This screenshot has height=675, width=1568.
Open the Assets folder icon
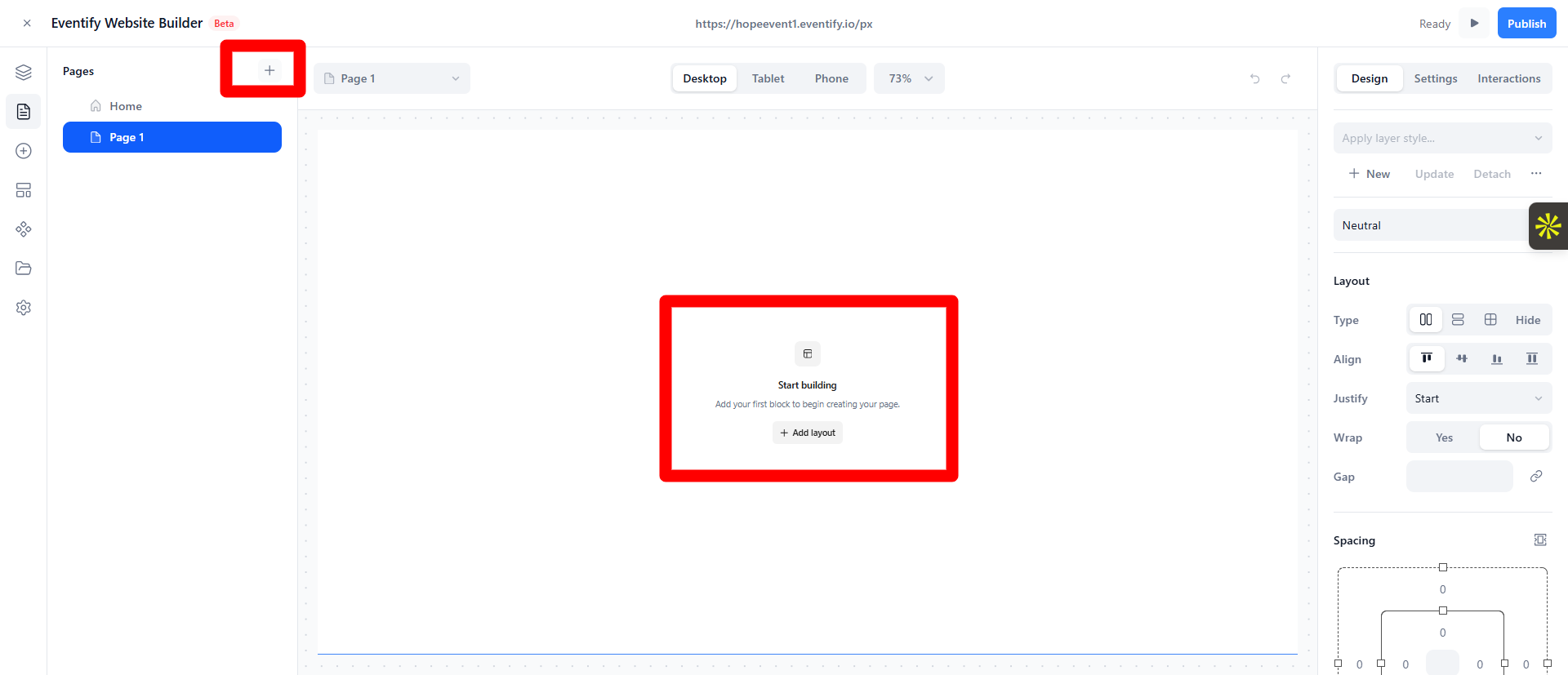click(24, 269)
